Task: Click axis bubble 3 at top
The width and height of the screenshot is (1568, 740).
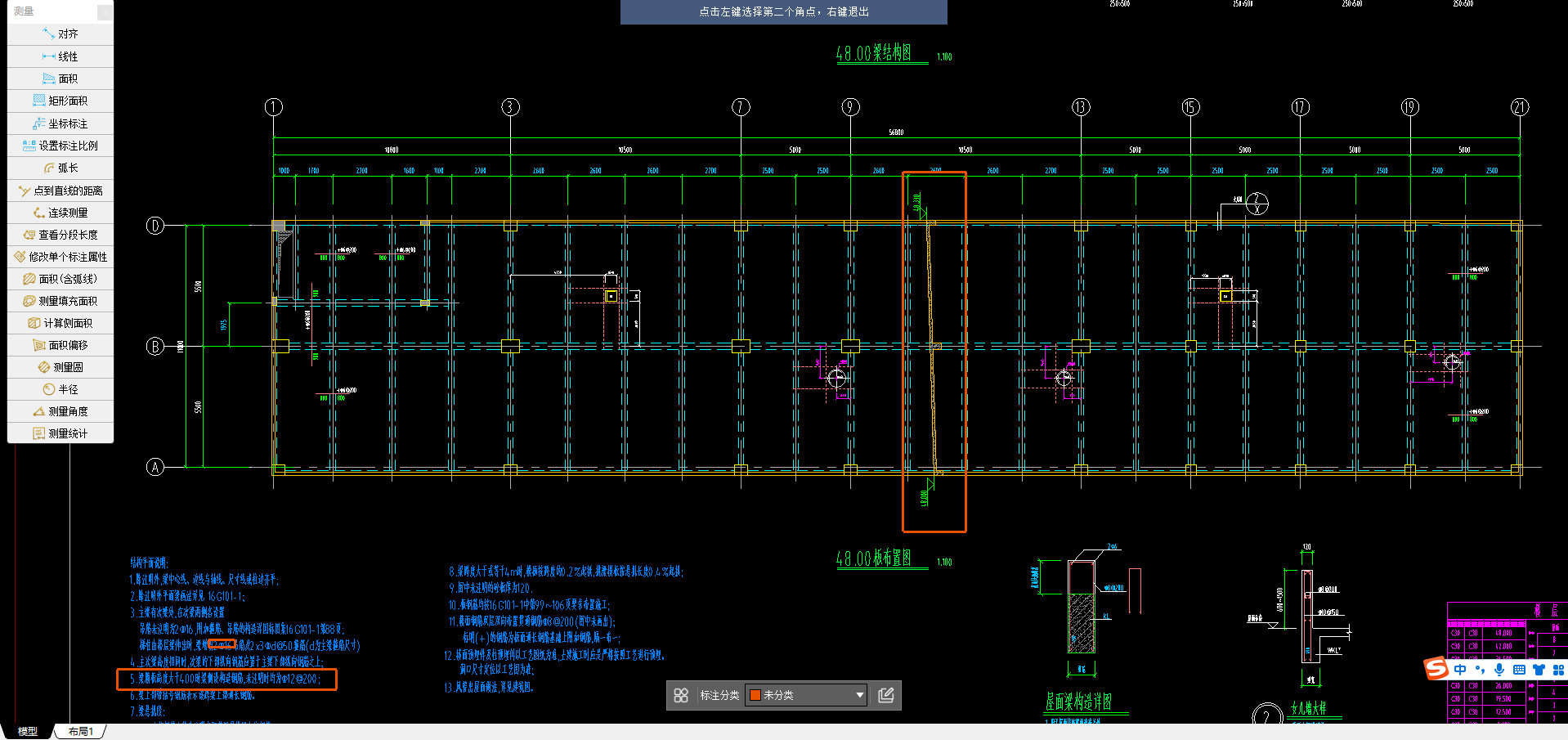Action: point(510,107)
